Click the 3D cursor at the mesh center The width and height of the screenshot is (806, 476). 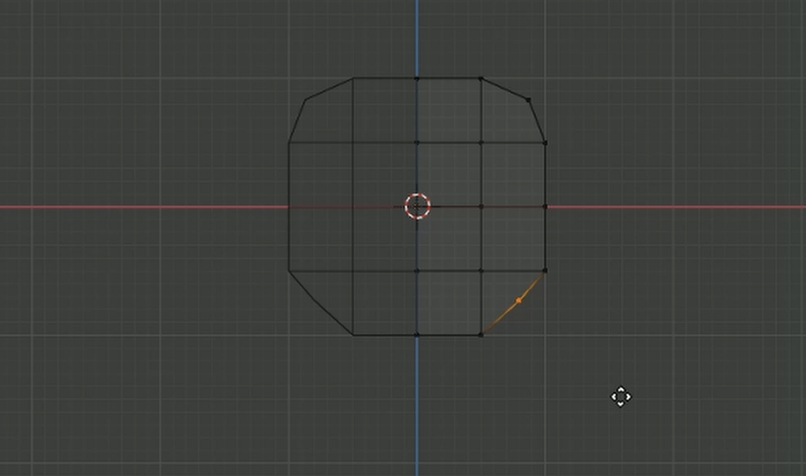pyautogui.click(x=417, y=207)
